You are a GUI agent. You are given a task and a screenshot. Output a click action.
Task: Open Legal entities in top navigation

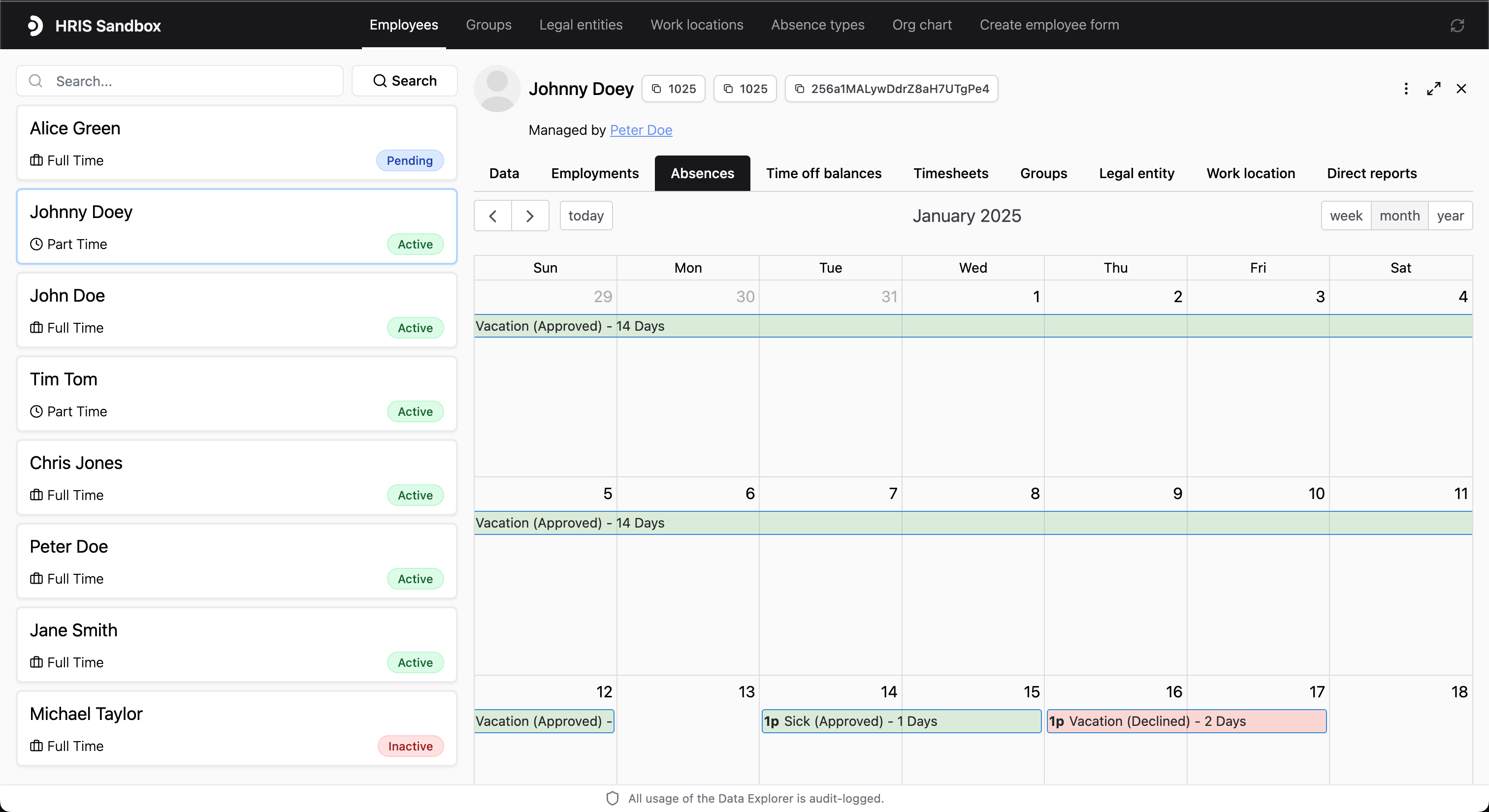[x=581, y=25]
